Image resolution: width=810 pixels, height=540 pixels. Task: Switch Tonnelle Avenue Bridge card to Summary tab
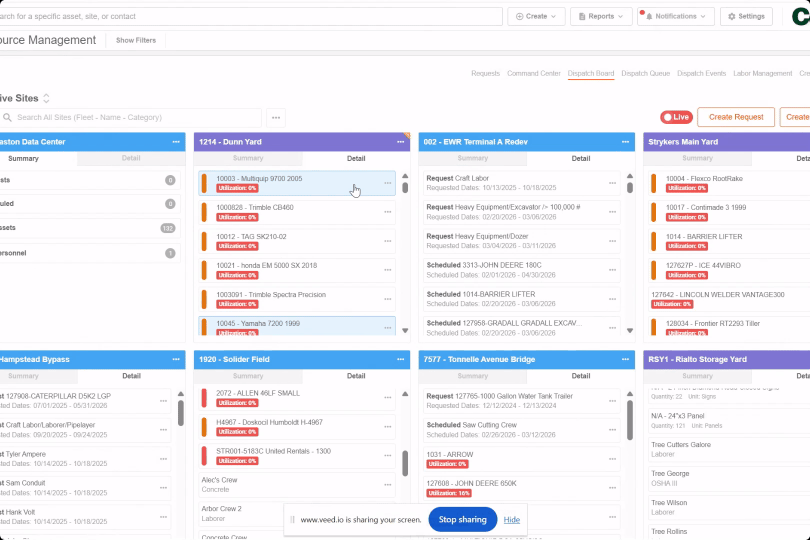click(473, 376)
